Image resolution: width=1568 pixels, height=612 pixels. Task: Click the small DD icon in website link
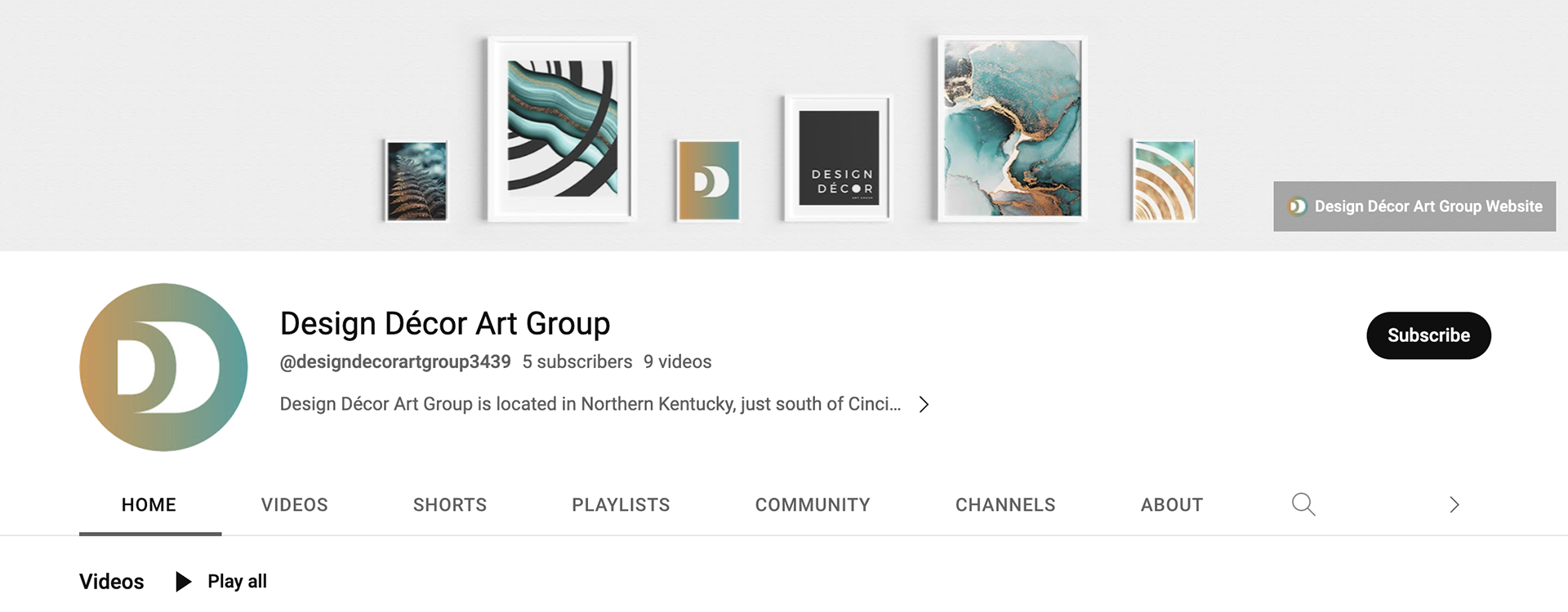click(1297, 206)
